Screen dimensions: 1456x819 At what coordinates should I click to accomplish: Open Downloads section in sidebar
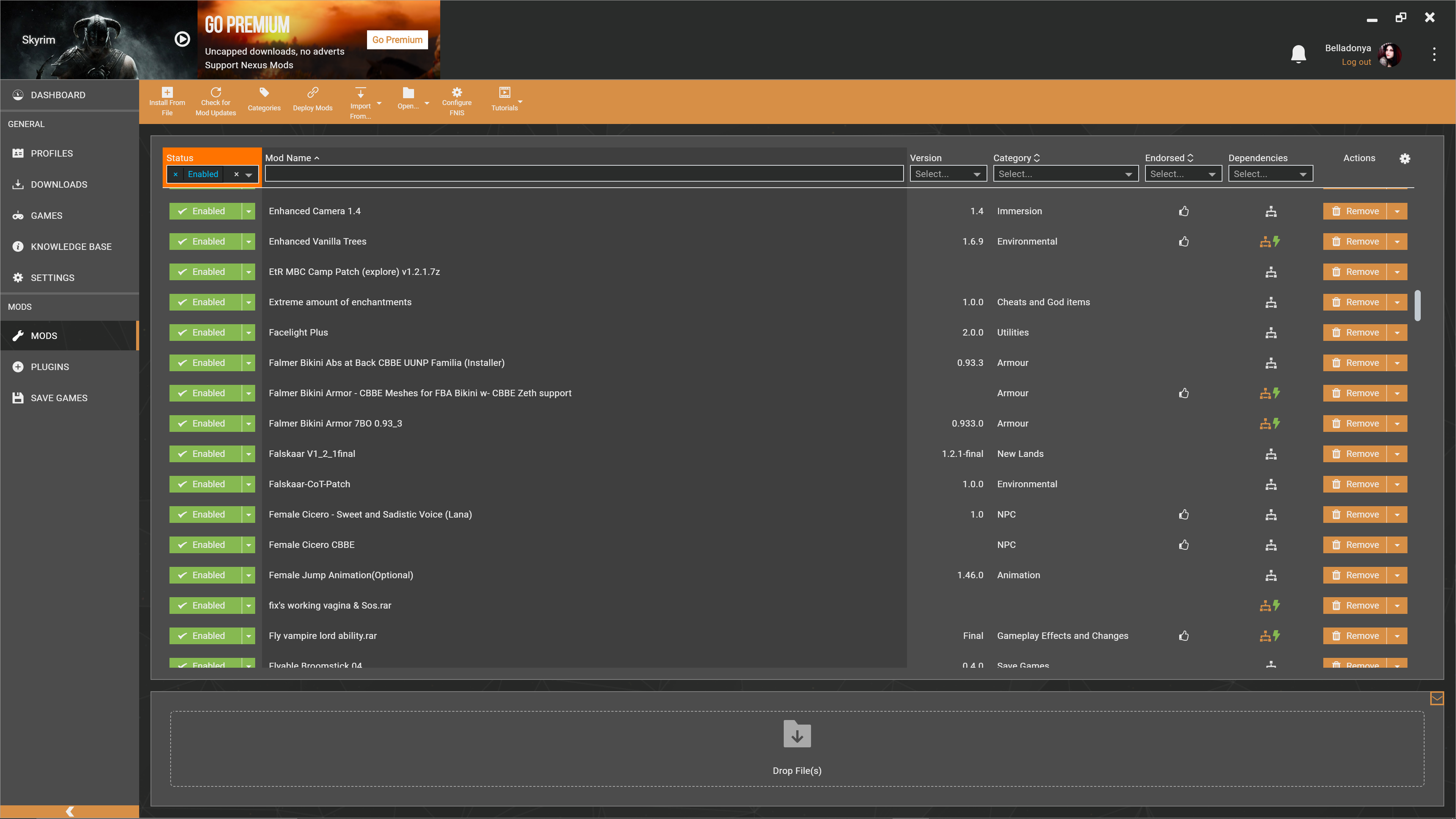[x=59, y=184]
